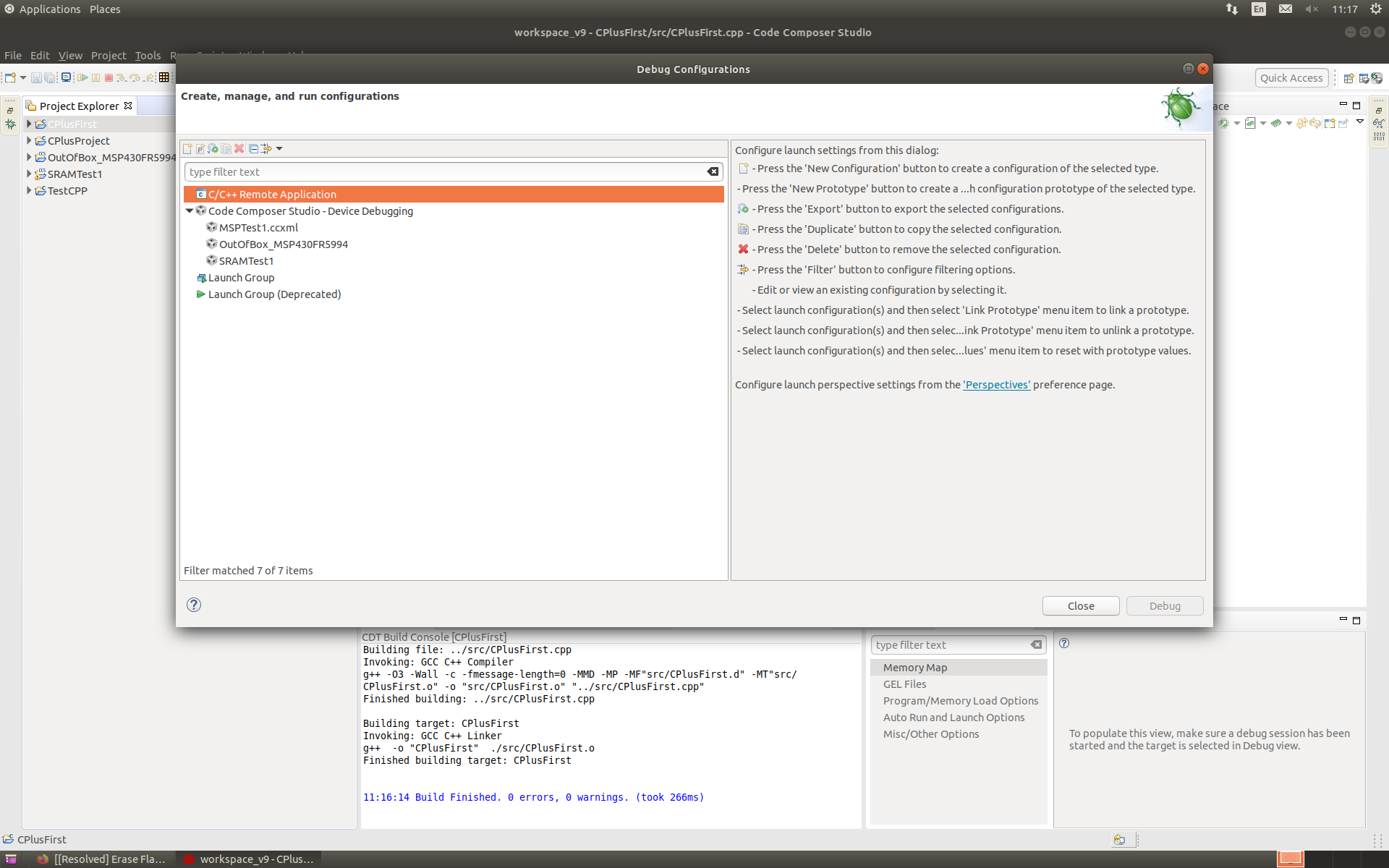
Task: Open the binary 1010 icon in right trim
Action: click(x=1379, y=136)
